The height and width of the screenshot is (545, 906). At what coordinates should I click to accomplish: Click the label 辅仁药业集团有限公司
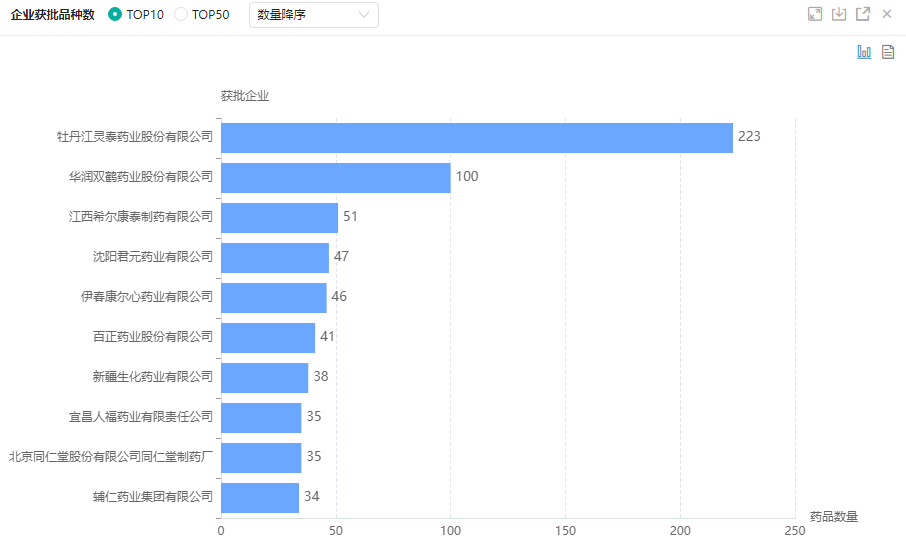pyautogui.click(x=153, y=496)
